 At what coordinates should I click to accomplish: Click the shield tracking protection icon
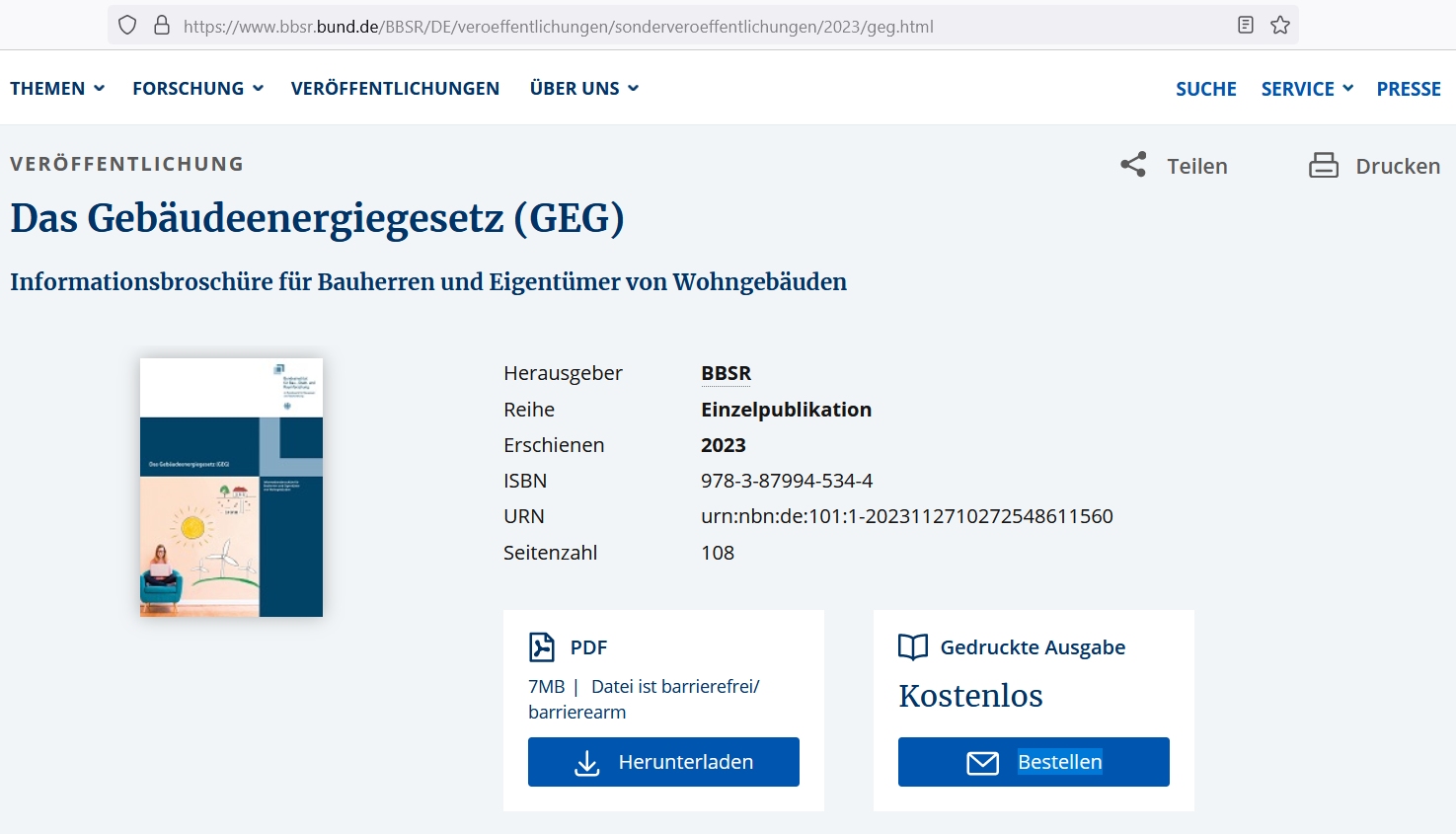127,26
